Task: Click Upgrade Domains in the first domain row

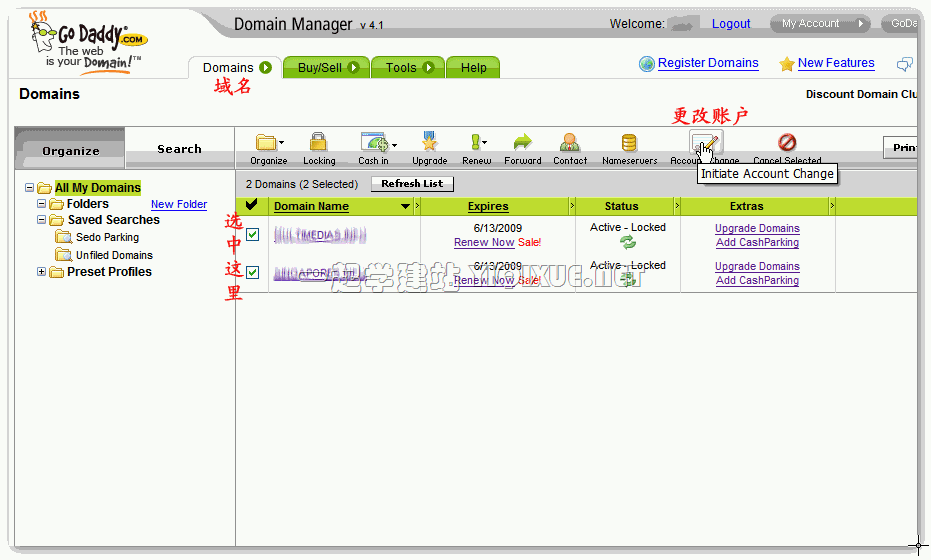Action: (x=757, y=228)
